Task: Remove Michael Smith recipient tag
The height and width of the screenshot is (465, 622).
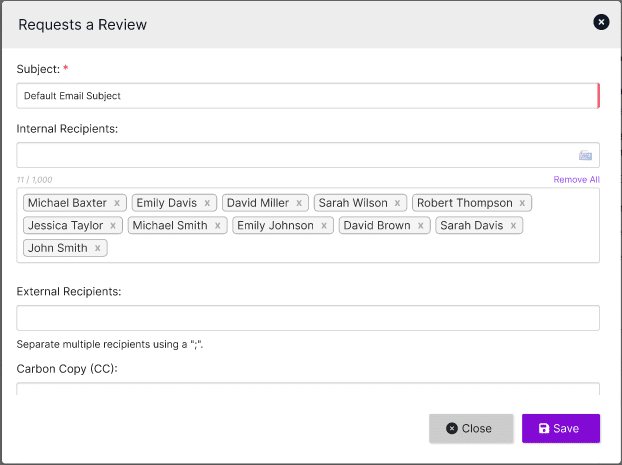Action: (x=217, y=226)
